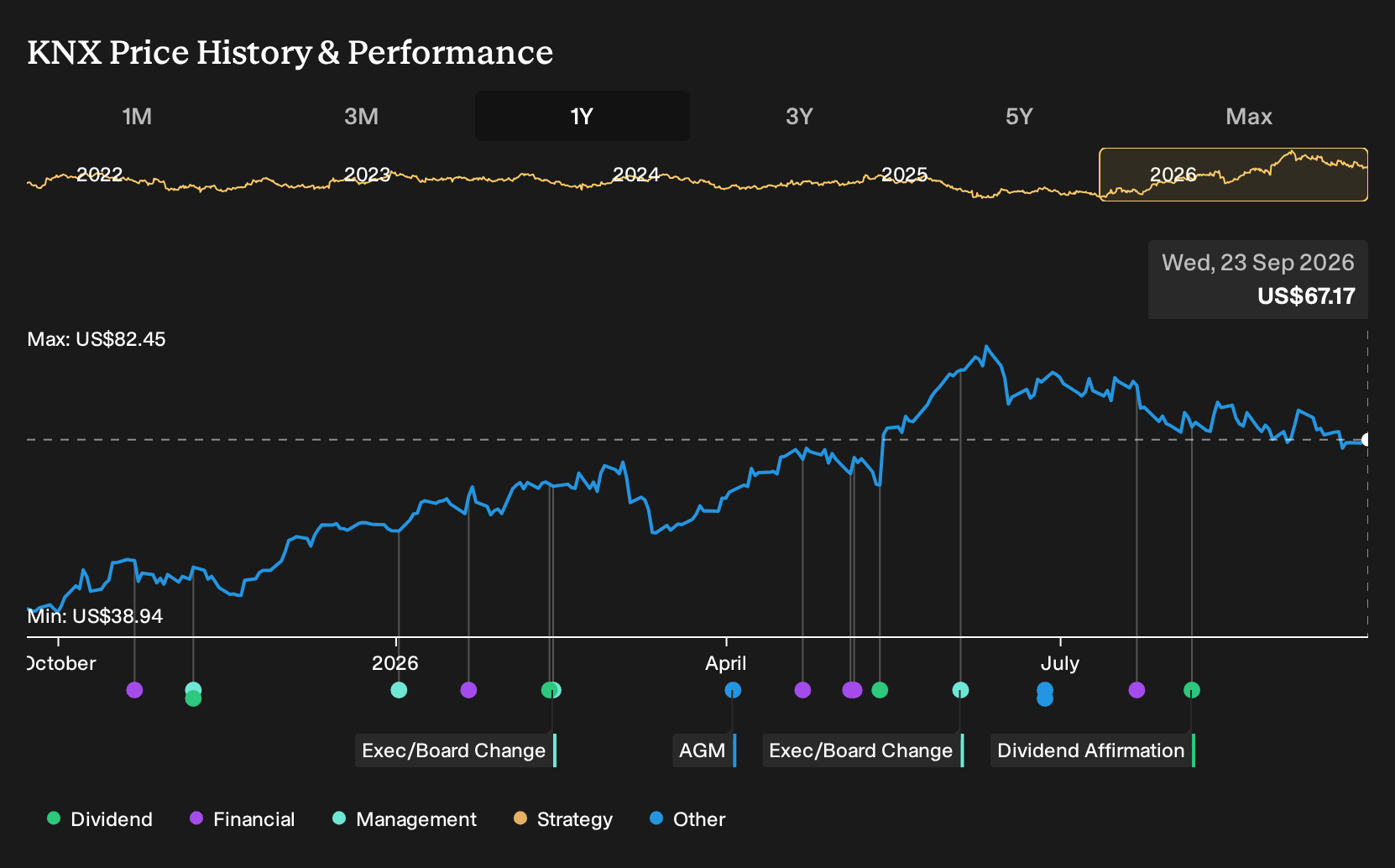
Task: Toggle Other events in the legend
Action: coord(687,819)
